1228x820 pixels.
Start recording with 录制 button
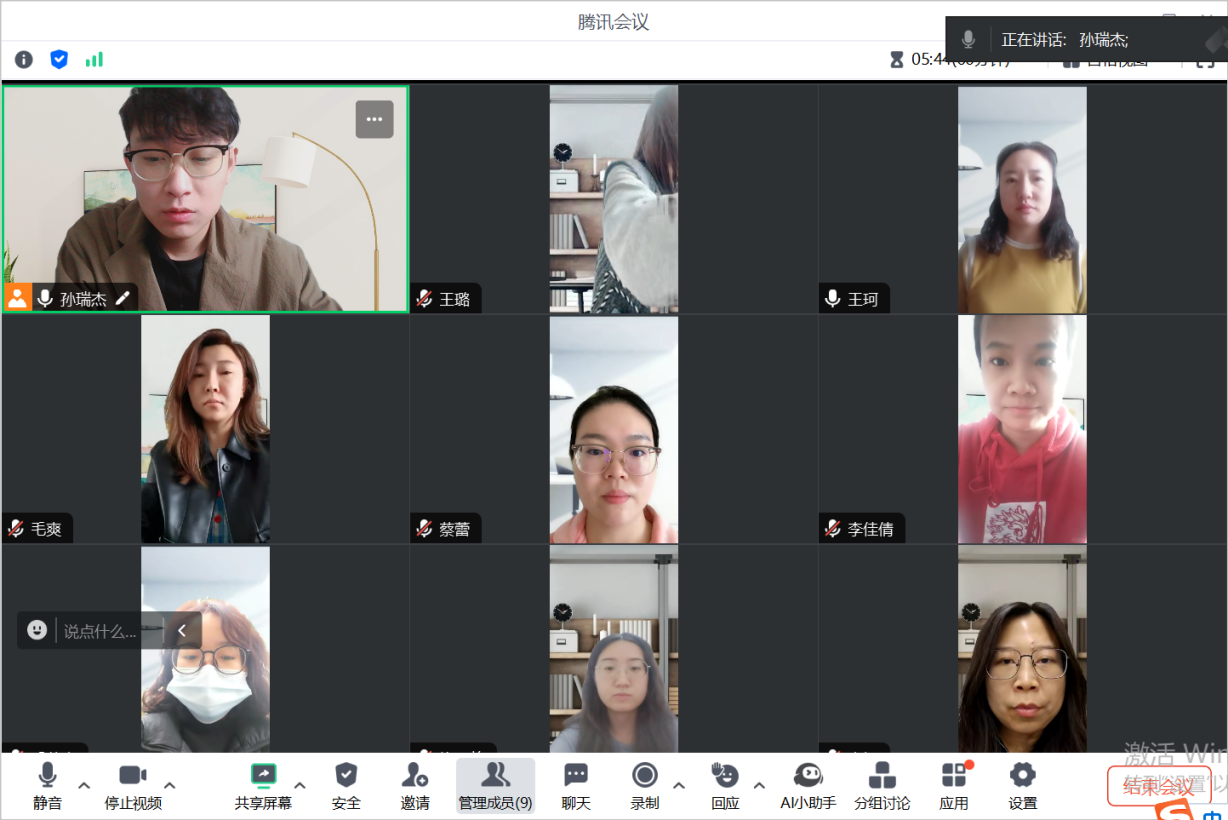coord(645,785)
